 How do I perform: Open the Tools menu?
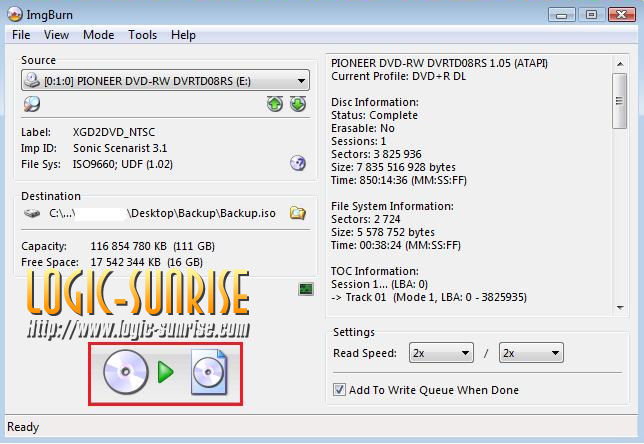(143, 35)
